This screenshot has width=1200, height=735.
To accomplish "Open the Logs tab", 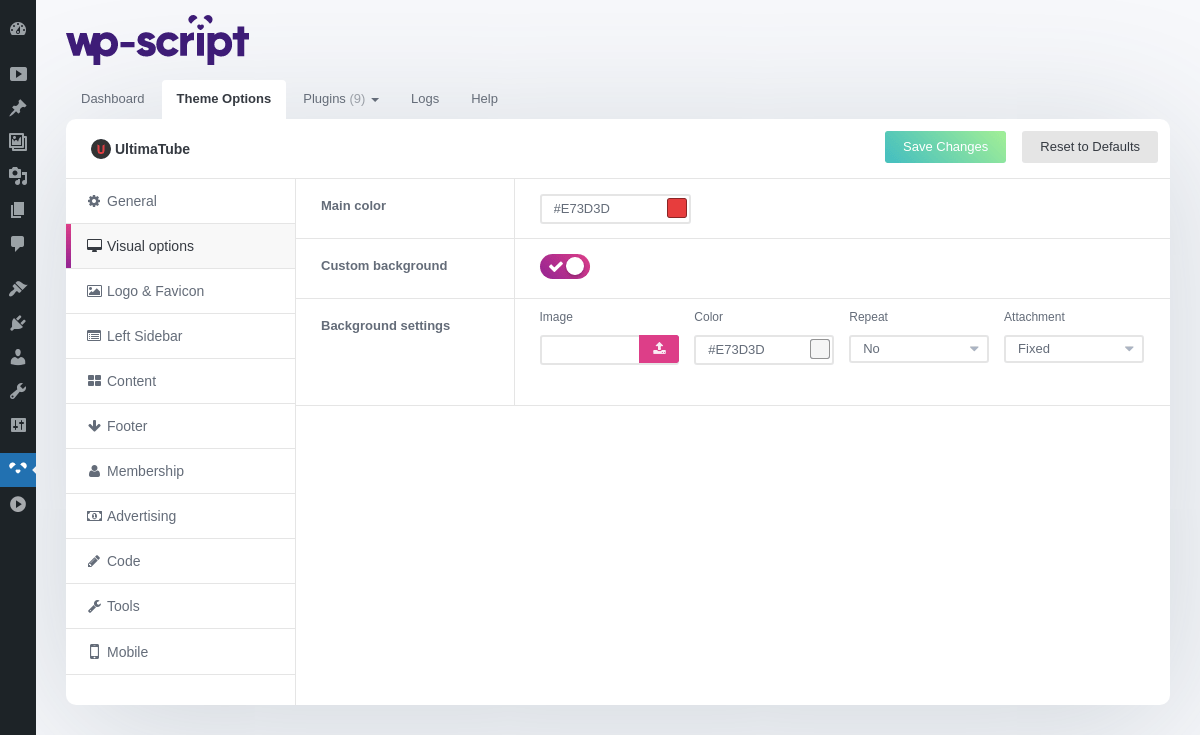I will coord(425,99).
